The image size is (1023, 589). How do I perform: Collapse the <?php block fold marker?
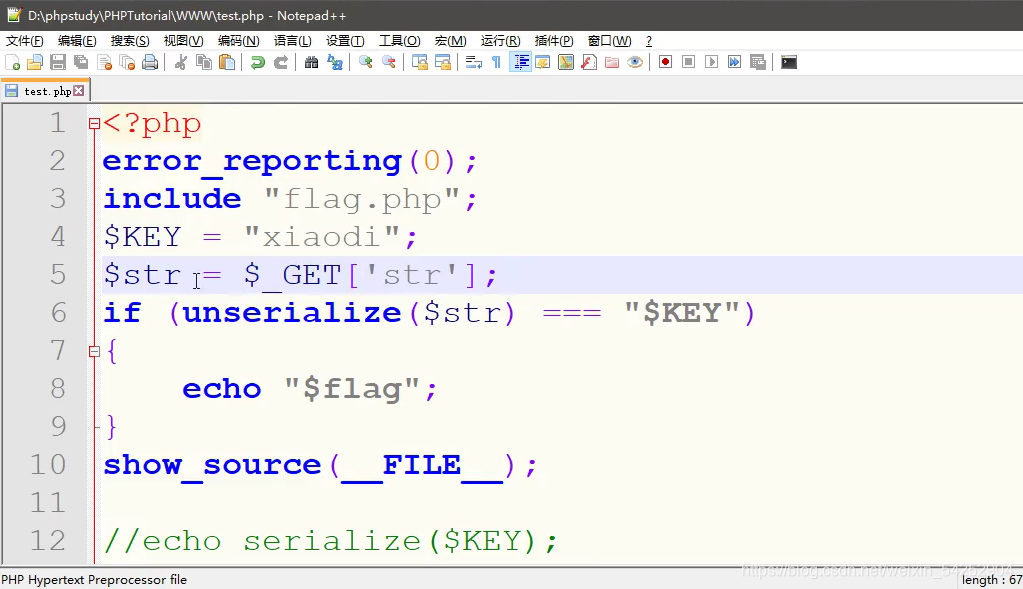(94, 123)
